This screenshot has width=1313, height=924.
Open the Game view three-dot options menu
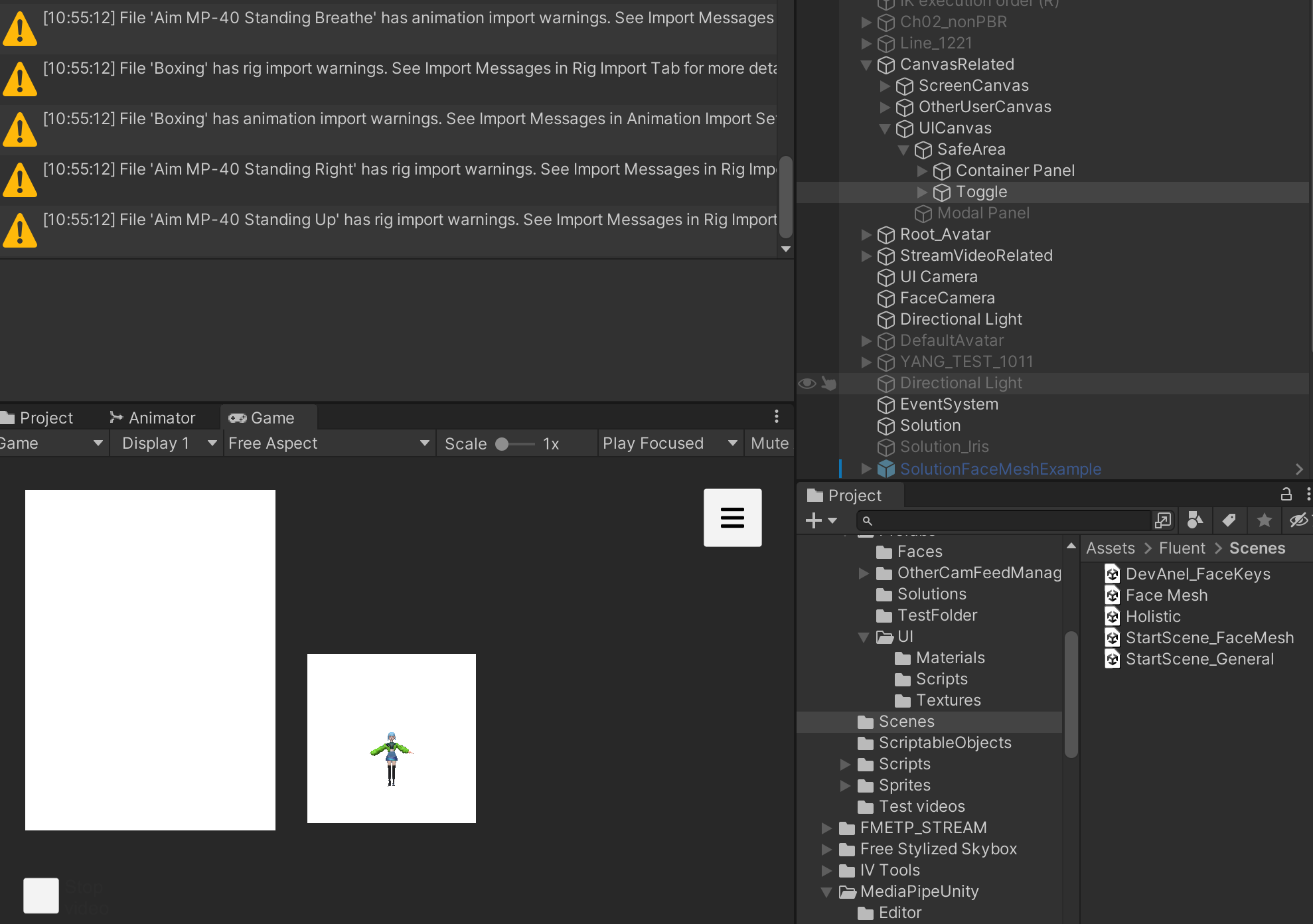pyautogui.click(x=776, y=417)
